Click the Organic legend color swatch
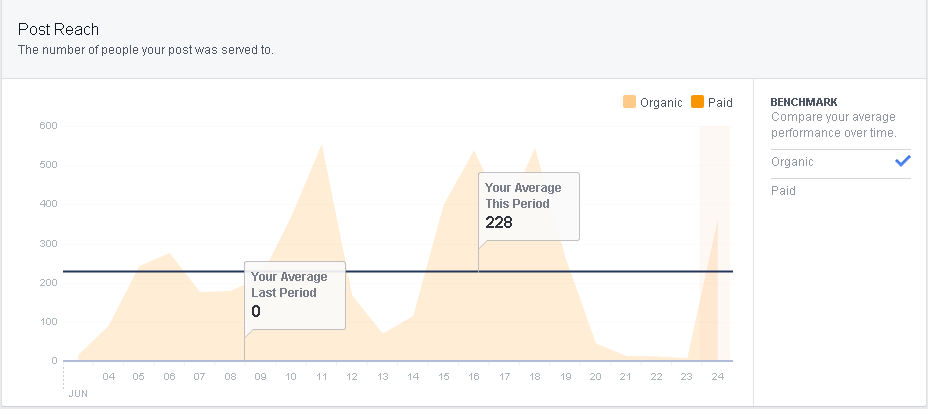Image resolution: width=928 pixels, height=409 pixels. click(629, 102)
